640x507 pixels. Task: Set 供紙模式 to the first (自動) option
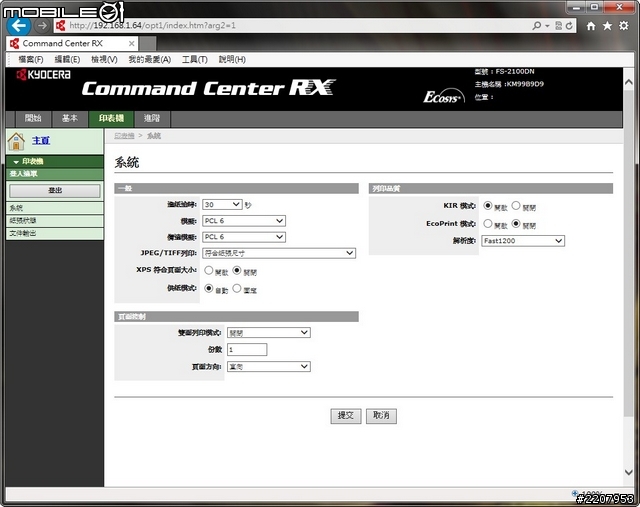tap(209, 288)
